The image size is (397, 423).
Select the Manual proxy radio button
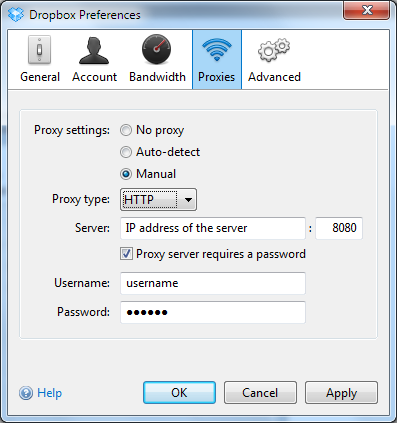click(x=126, y=174)
